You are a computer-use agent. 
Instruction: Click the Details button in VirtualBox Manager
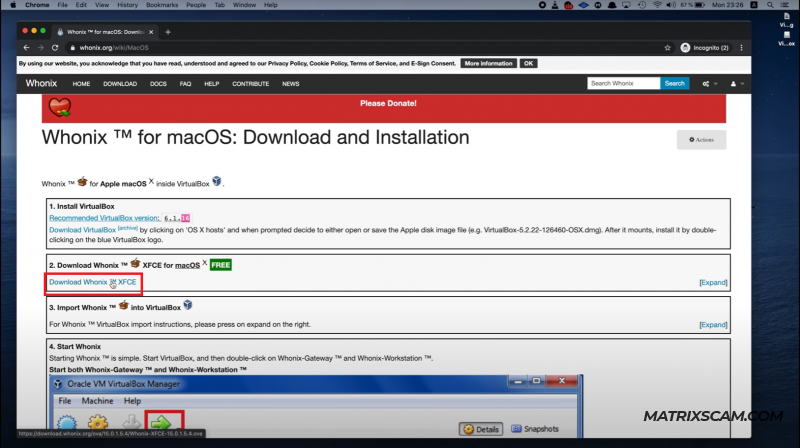pos(481,429)
